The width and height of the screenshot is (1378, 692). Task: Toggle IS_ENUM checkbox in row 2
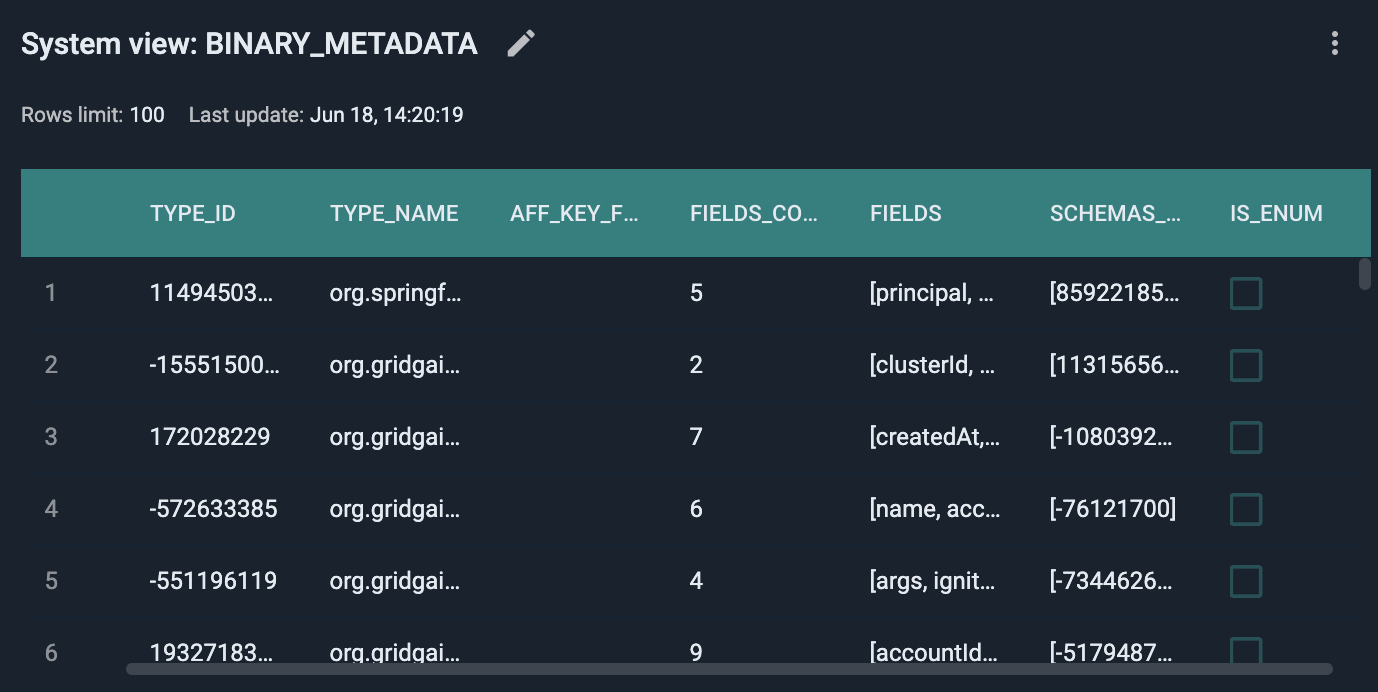1246,365
